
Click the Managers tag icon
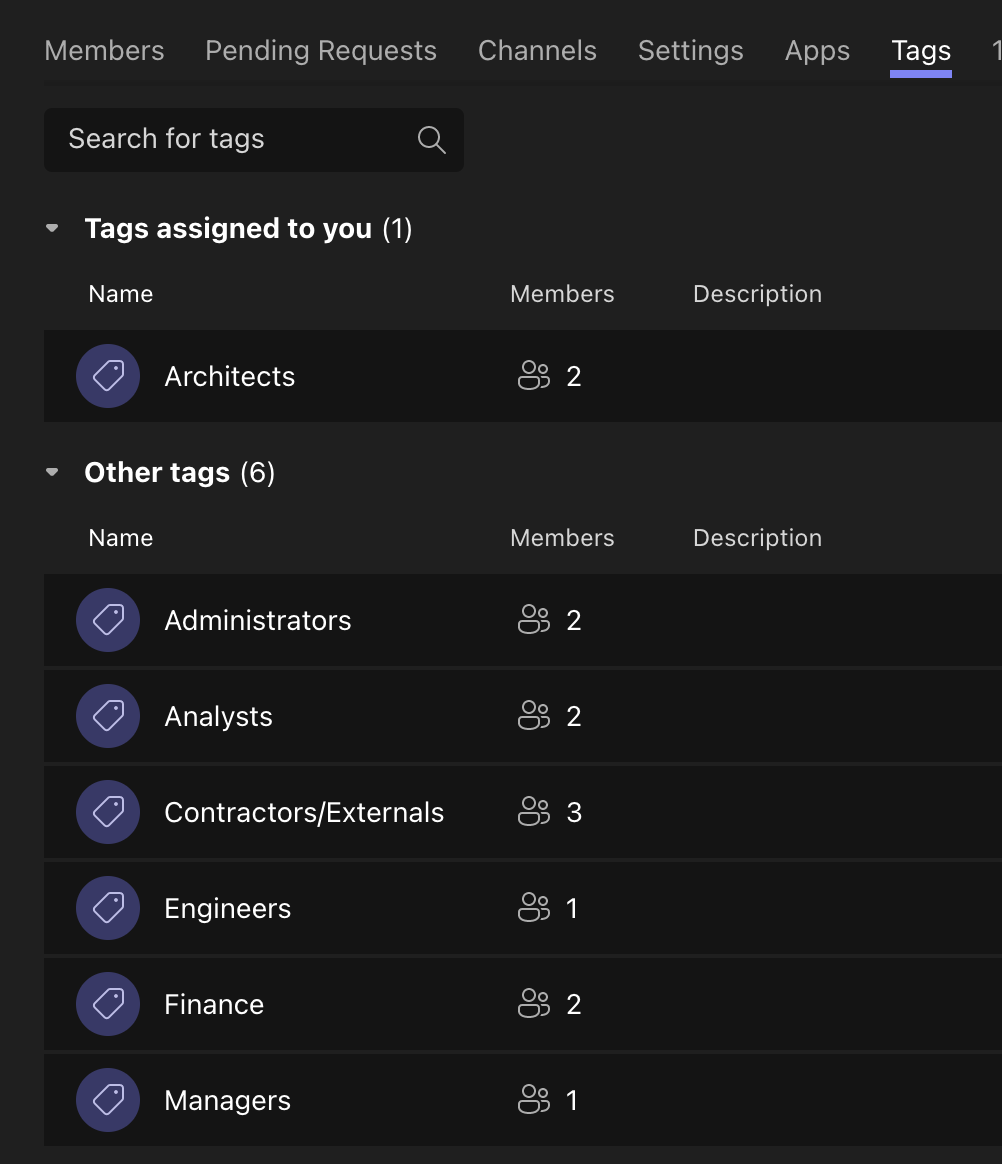click(x=108, y=1100)
